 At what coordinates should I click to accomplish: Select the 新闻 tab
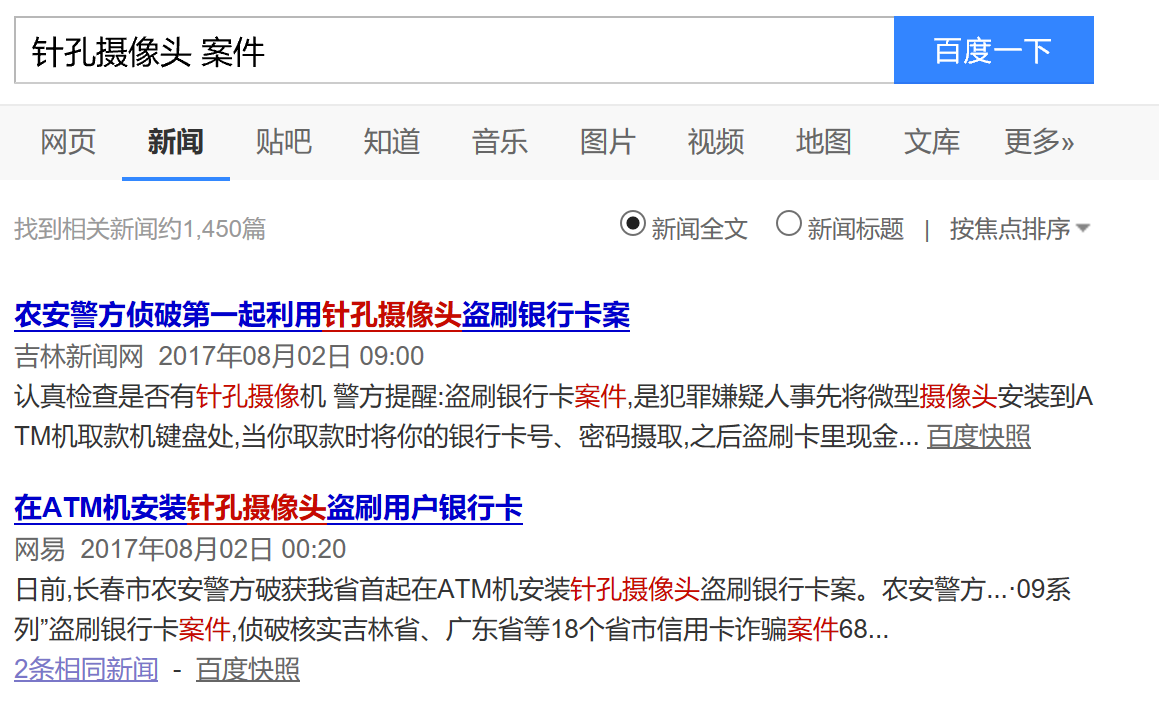[175, 142]
